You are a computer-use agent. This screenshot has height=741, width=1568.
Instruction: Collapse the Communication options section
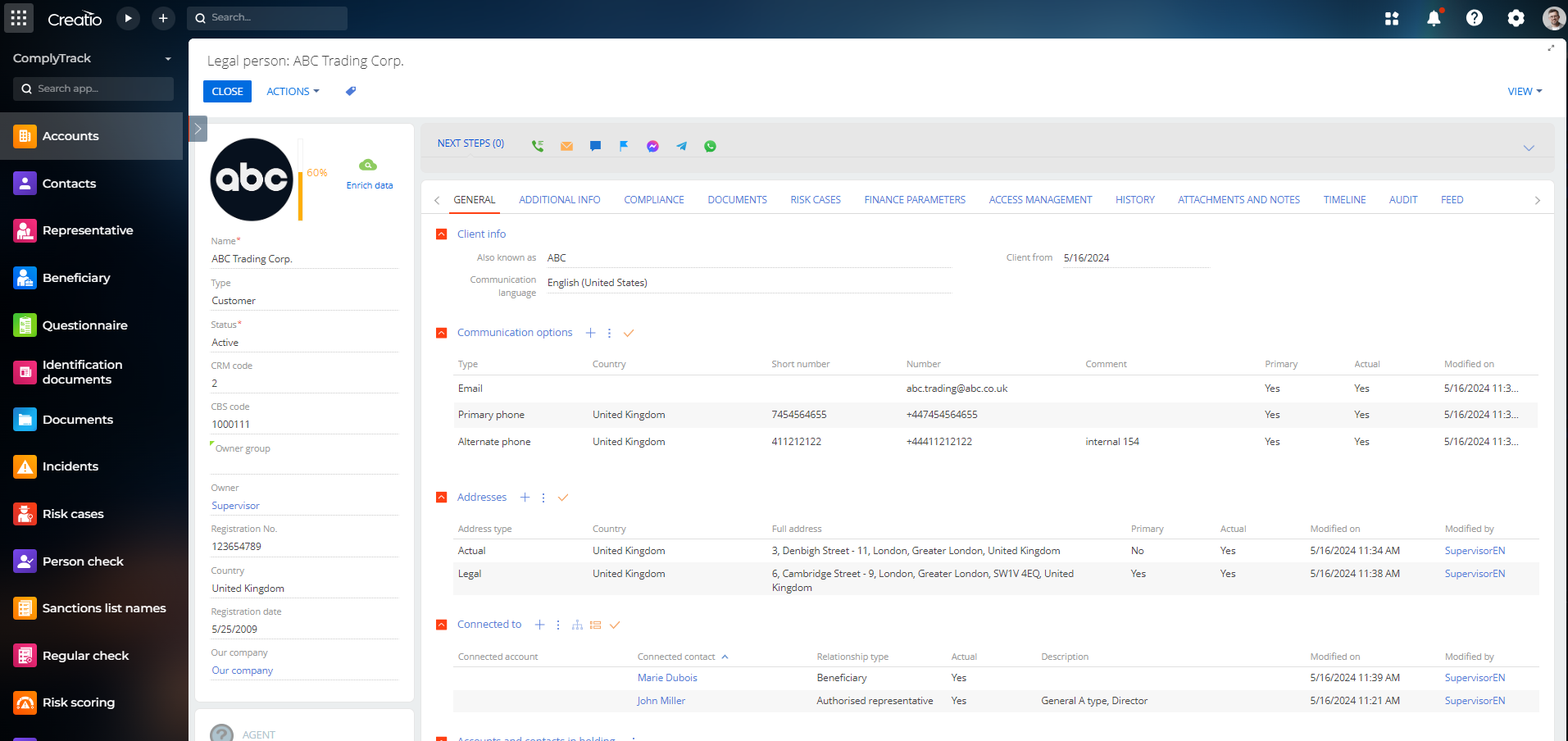(442, 333)
